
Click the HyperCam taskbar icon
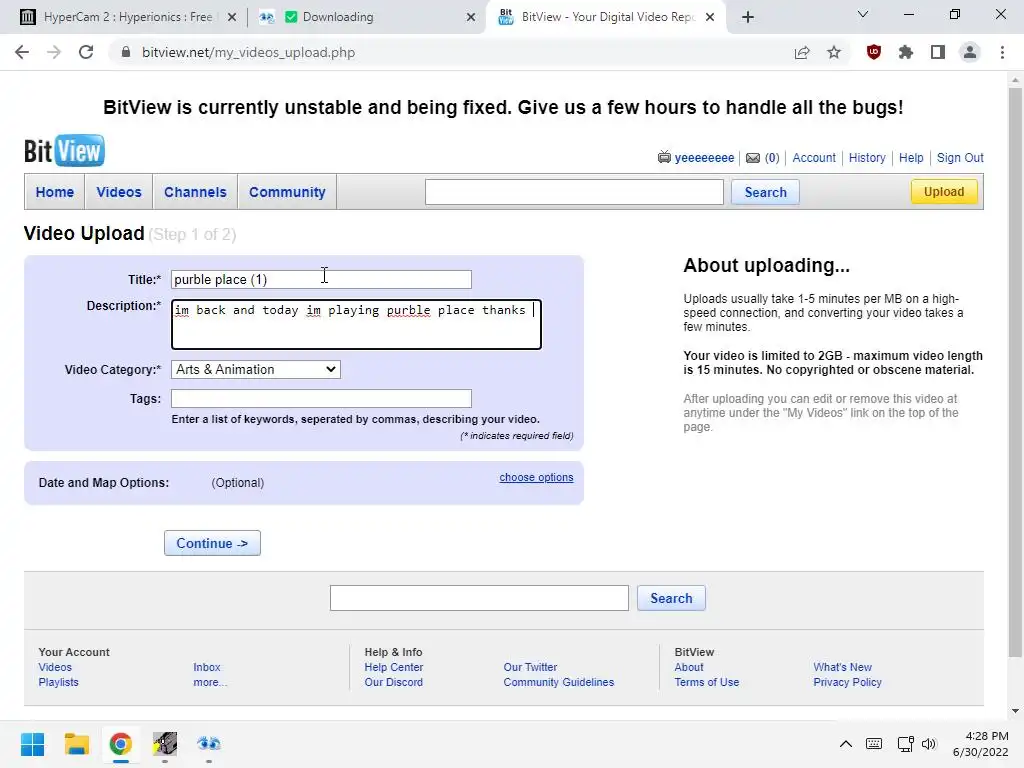(165, 744)
